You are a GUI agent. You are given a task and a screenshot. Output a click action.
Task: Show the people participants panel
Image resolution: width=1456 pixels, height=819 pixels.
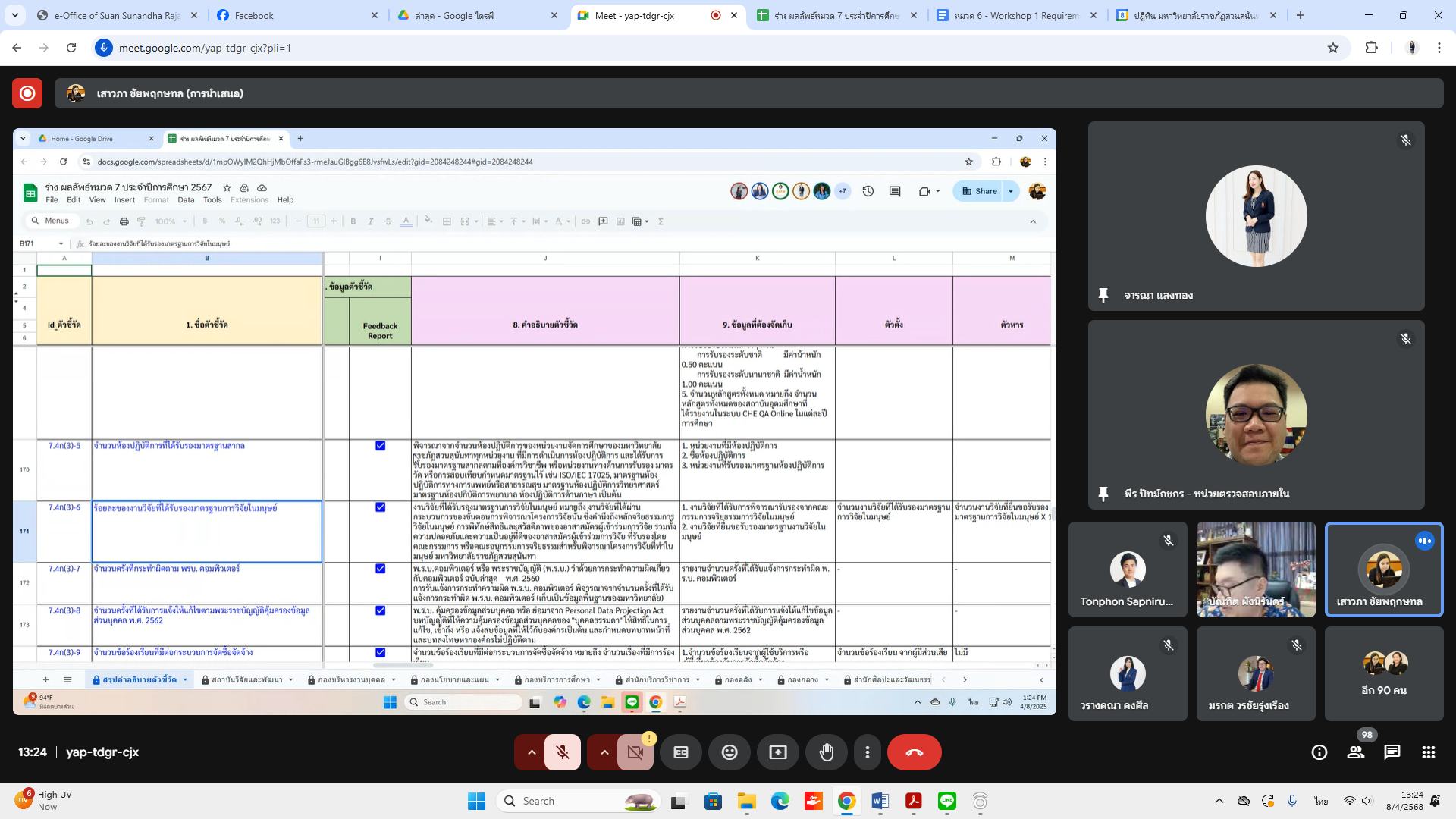tap(1356, 752)
